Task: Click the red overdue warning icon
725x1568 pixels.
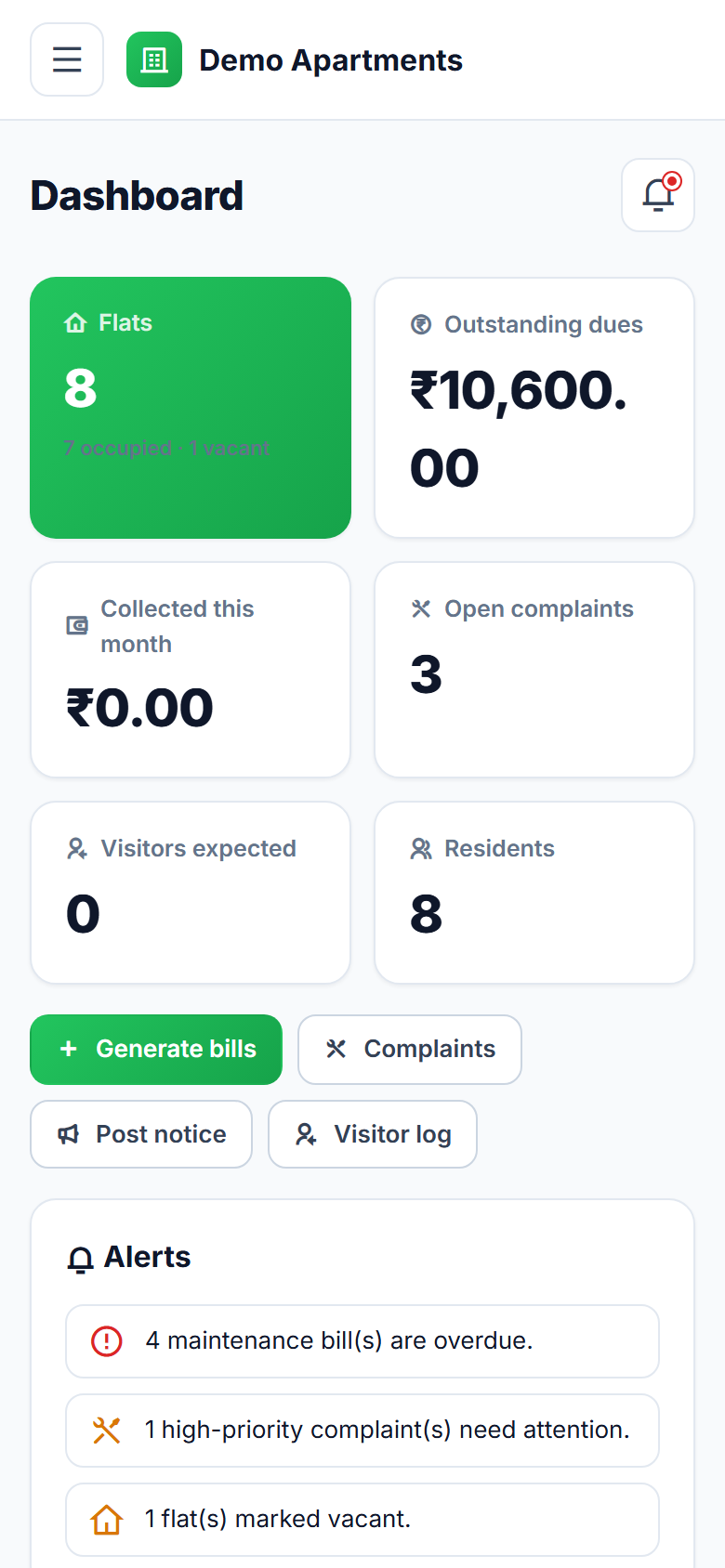Action: pyautogui.click(x=107, y=1340)
